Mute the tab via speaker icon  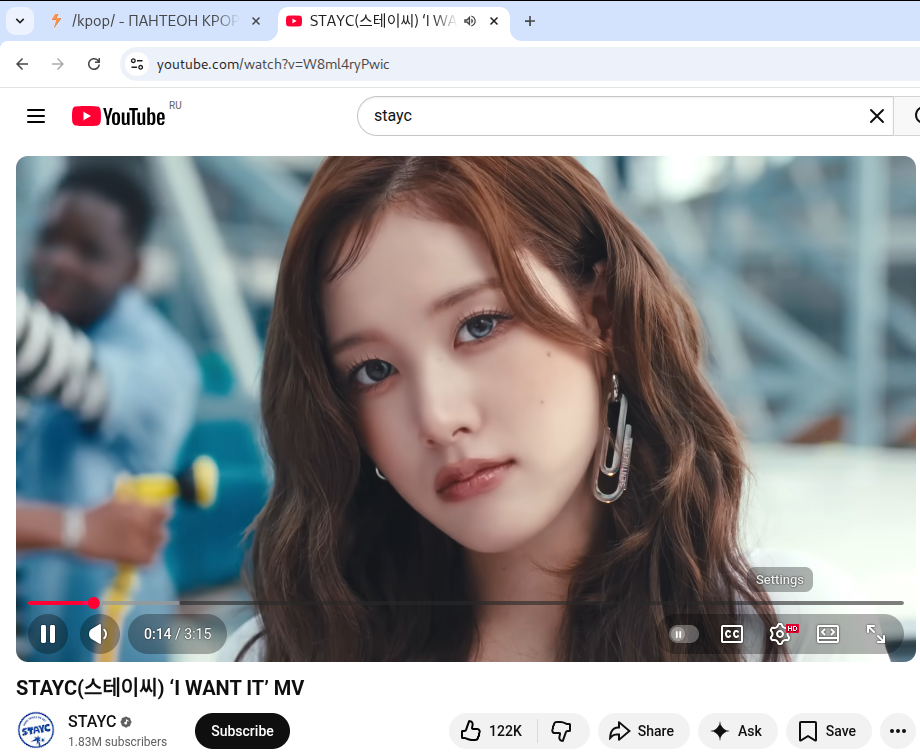pyautogui.click(x=470, y=21)
